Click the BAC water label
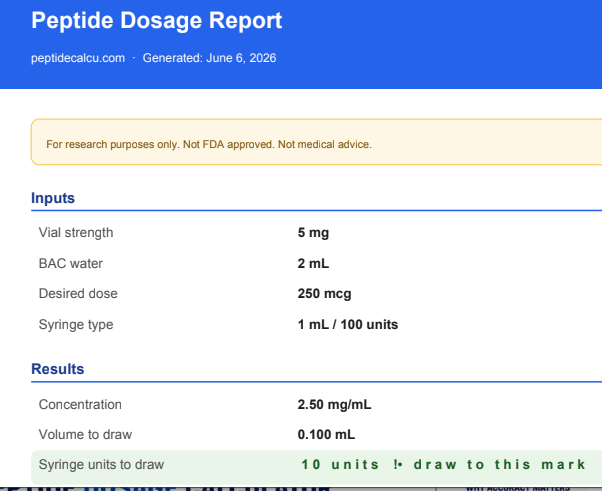Screen dimensions: 602x491 click(71, 263)
